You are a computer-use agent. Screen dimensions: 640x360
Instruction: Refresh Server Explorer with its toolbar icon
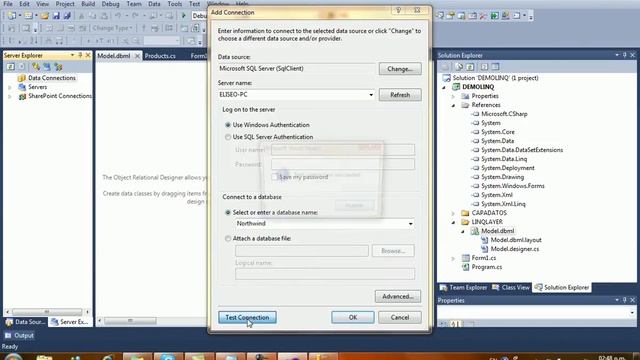pyautogui.click(x=10, y=67)
